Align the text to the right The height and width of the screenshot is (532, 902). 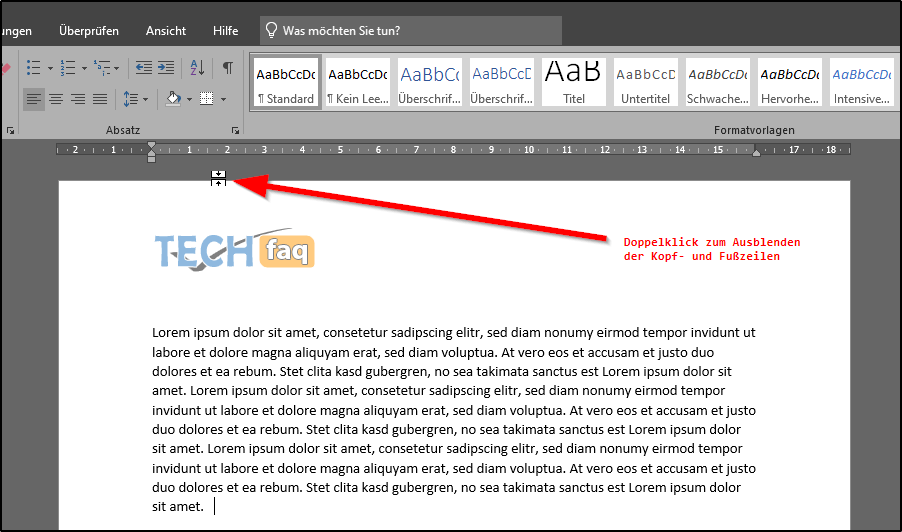point(78,99)
